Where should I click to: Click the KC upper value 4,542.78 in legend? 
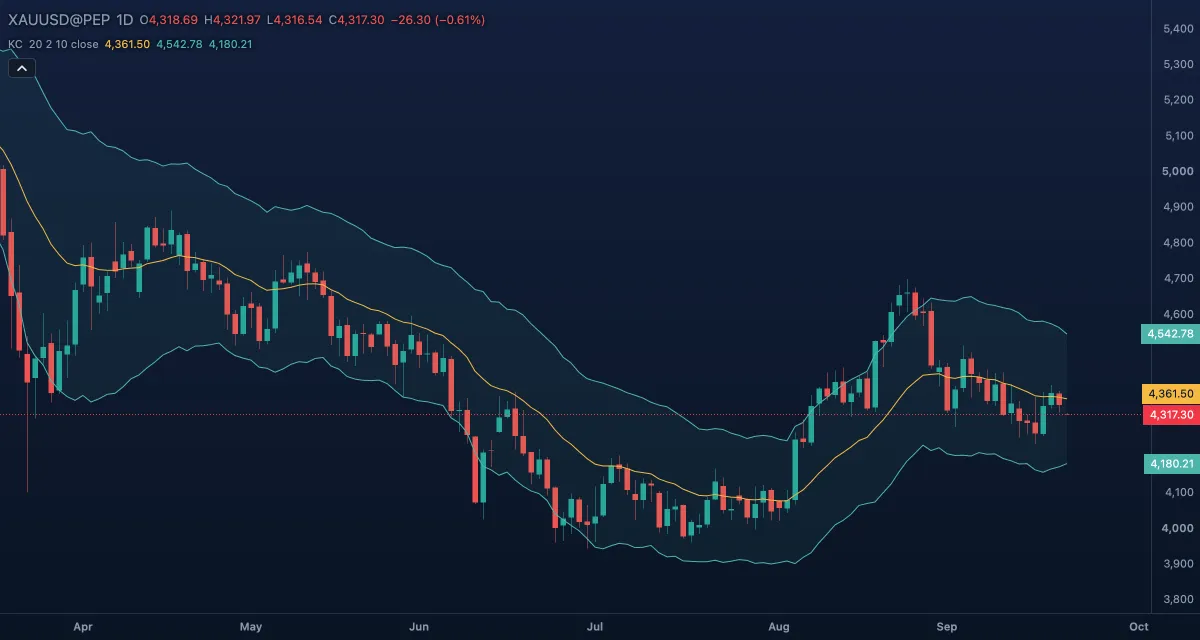click(179, 44)
